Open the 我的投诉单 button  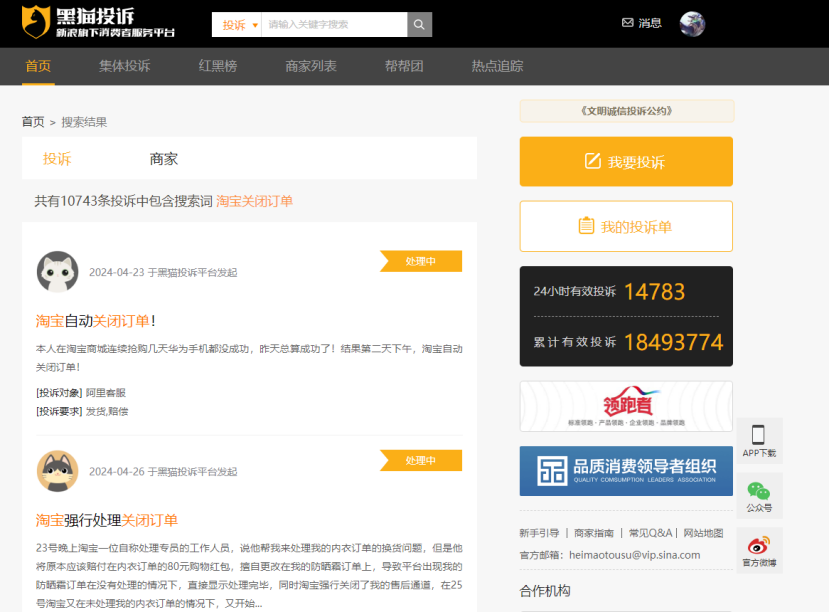[626, 227]
